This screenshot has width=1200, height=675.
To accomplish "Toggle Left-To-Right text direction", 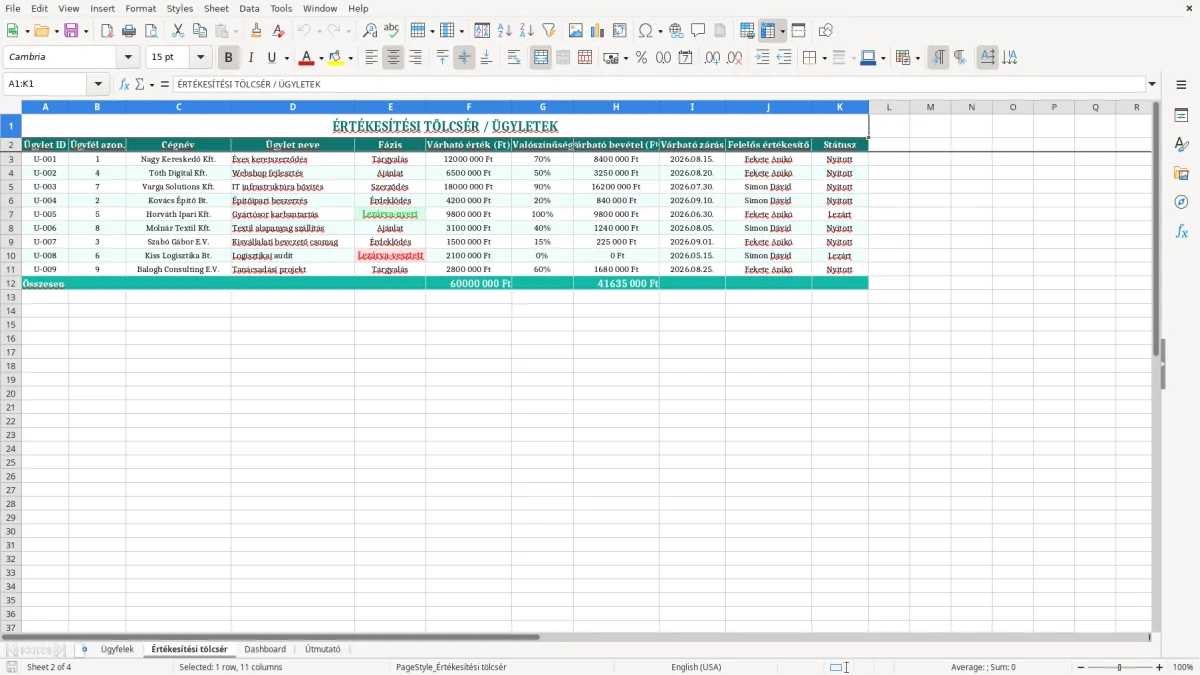I will coord(938,58).
